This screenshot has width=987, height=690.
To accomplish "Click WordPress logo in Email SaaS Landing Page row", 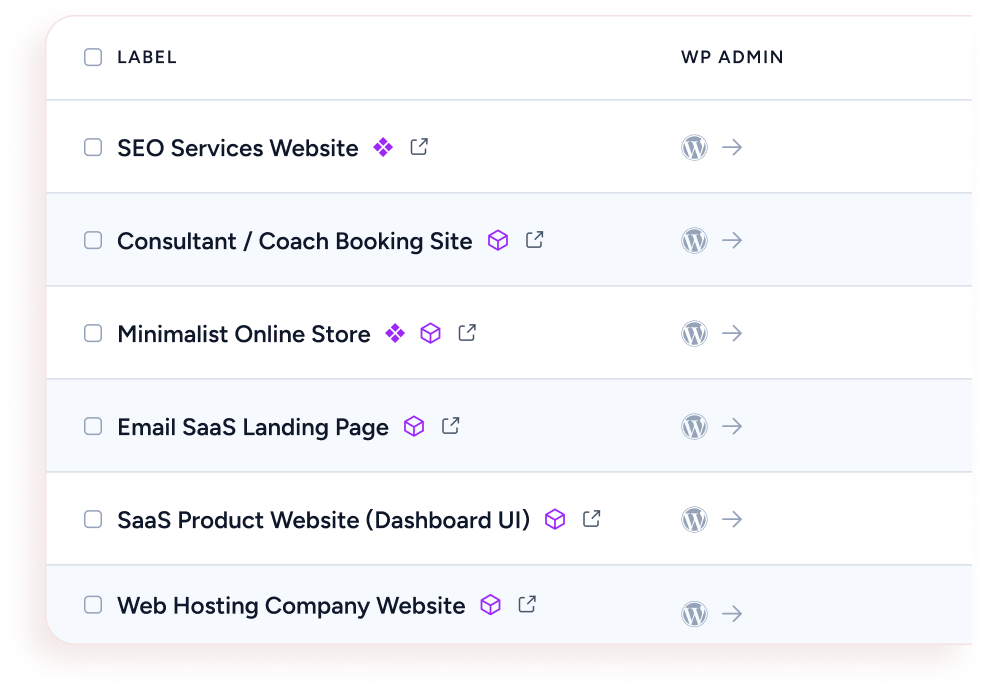I will [694, 427].
